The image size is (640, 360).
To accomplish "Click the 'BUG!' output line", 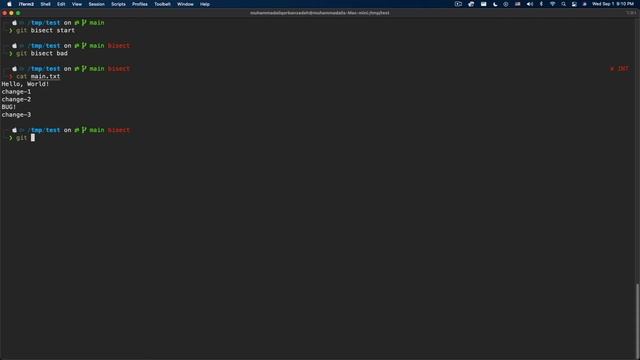I will point(9,107).
